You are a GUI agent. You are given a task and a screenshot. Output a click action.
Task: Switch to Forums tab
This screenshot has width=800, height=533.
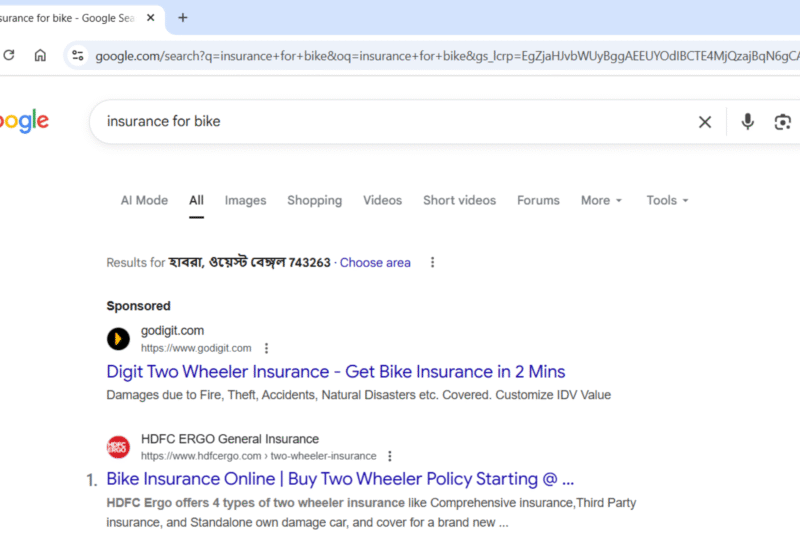point(538,200)
